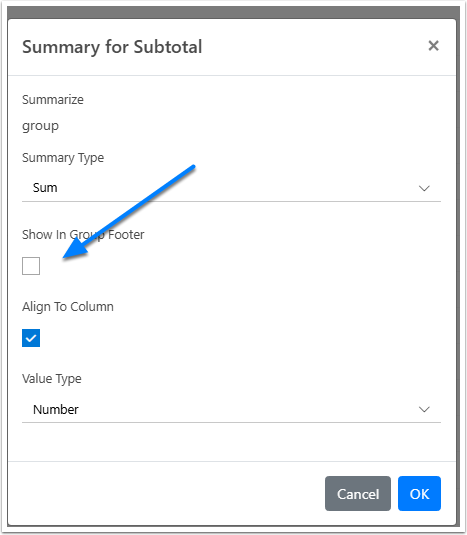467x535 pixels.
Task: Click the Value Type label
Action: click(x=52, y=379)
